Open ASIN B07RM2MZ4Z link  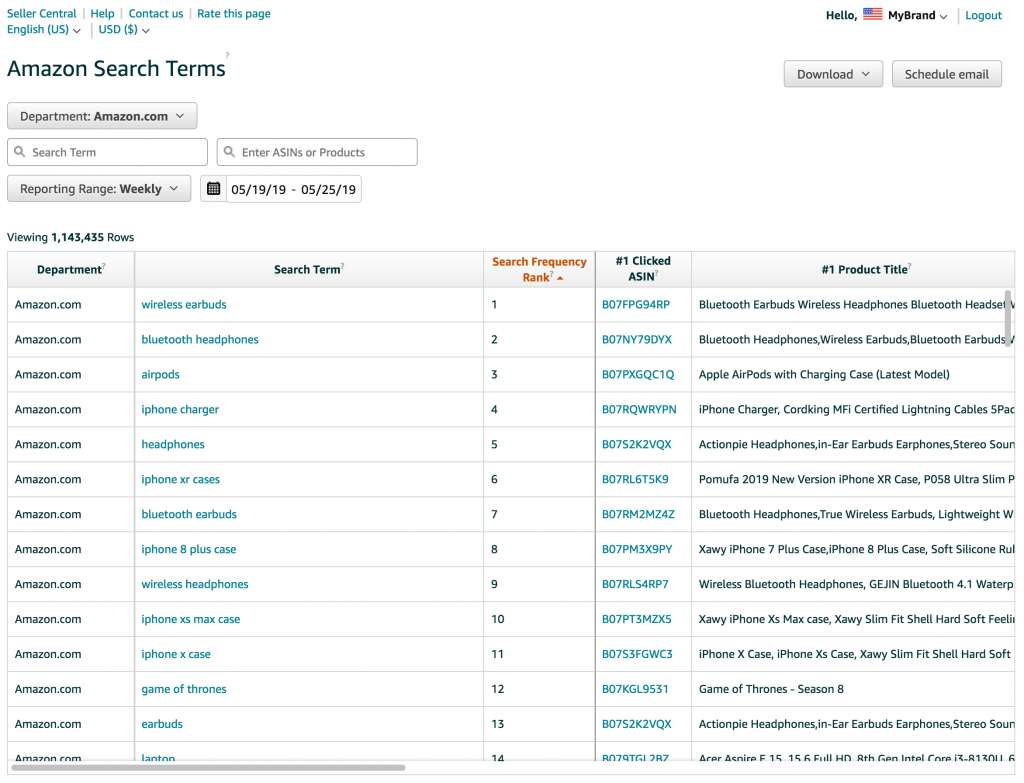638,514
